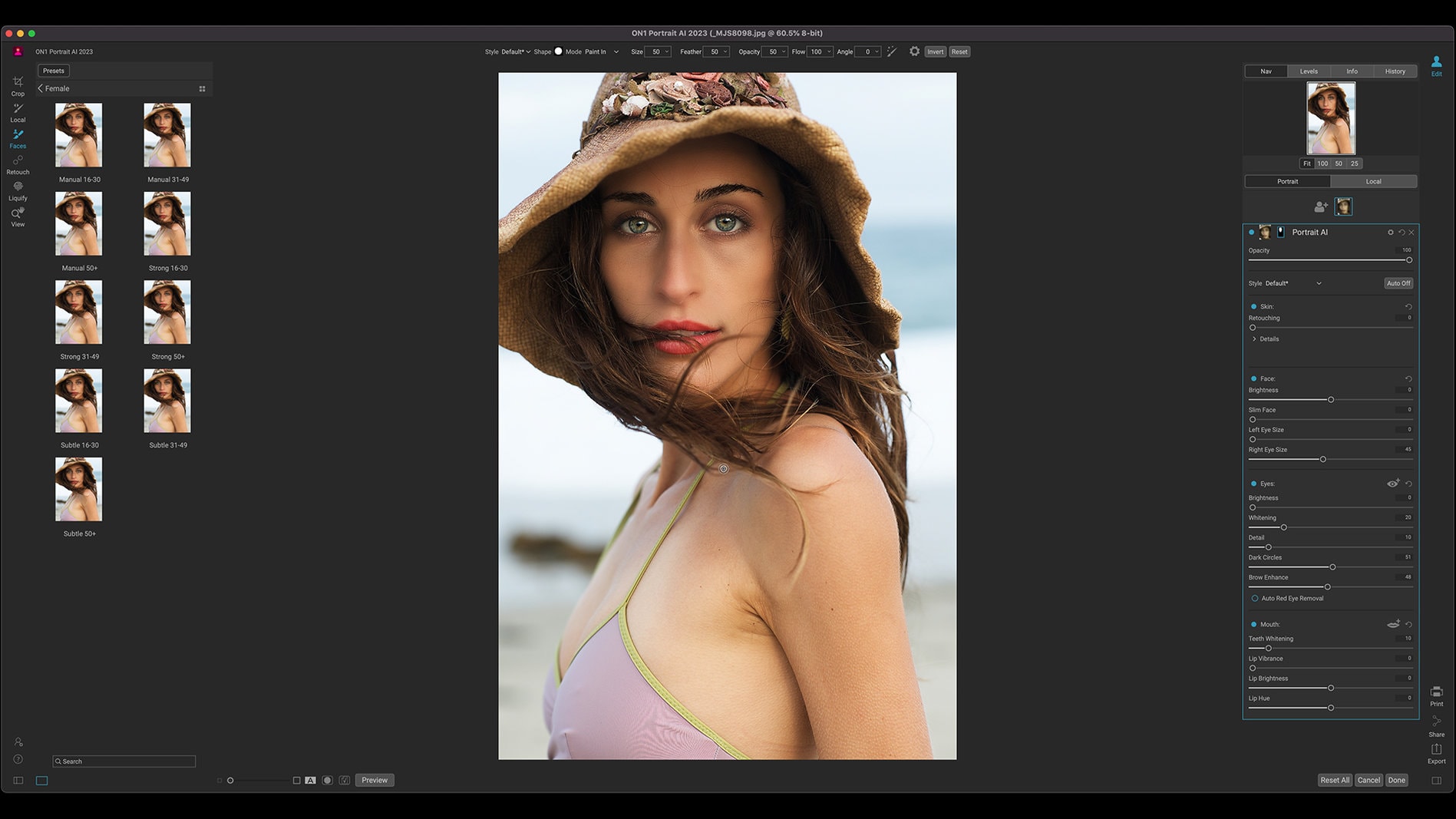
Task: Reset the Face section
Action: [x=1408, y=378]
